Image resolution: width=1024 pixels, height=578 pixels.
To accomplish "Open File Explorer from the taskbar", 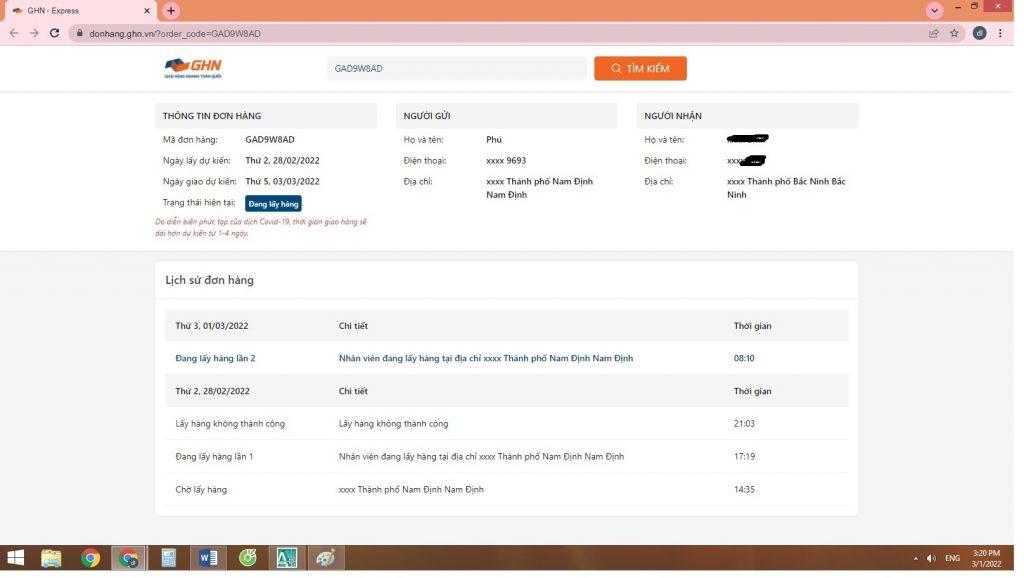I will (x=51, y=558).
